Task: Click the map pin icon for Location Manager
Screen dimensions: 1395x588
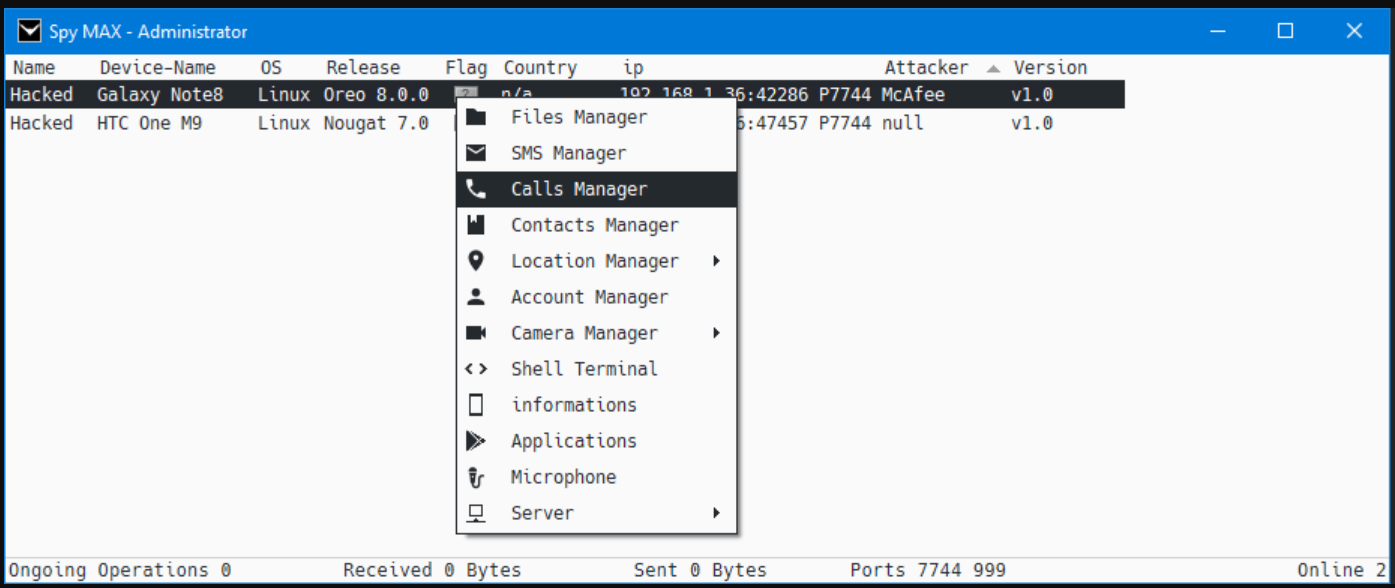Action: click(476, 261)
